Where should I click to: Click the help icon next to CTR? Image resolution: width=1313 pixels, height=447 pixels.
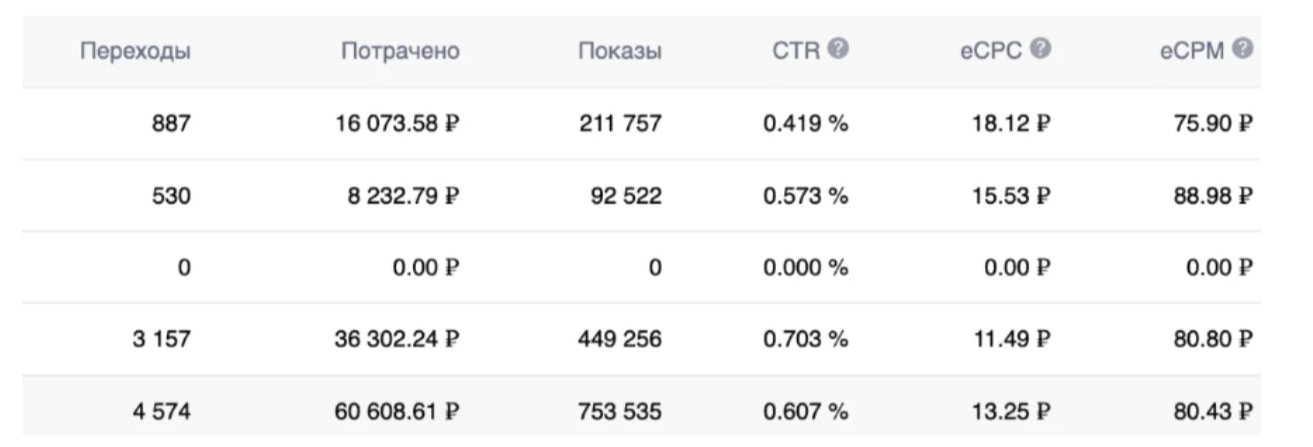(x=838, y=48)
